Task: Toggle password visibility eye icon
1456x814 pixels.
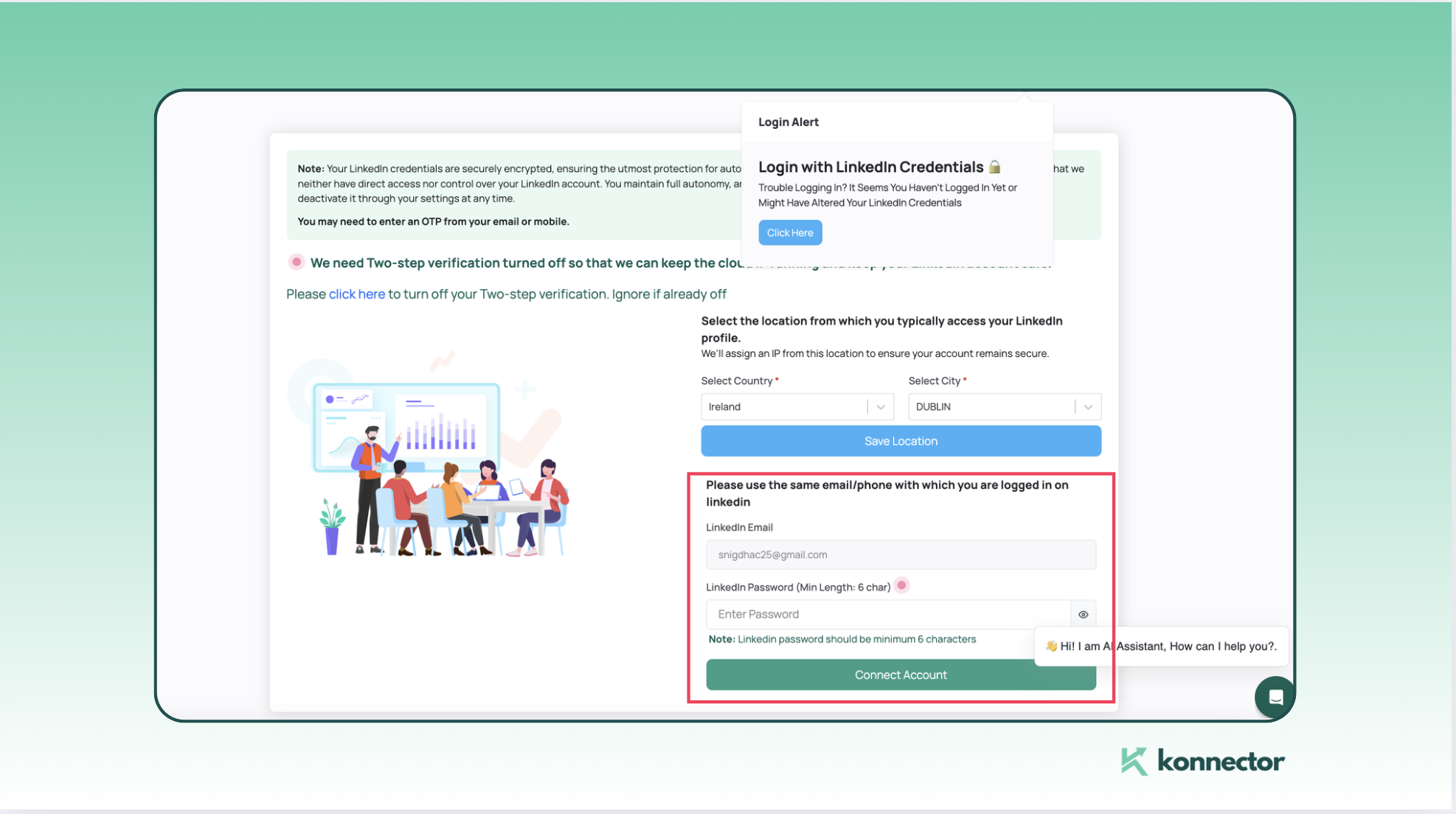Action: tap(1083, 614)
